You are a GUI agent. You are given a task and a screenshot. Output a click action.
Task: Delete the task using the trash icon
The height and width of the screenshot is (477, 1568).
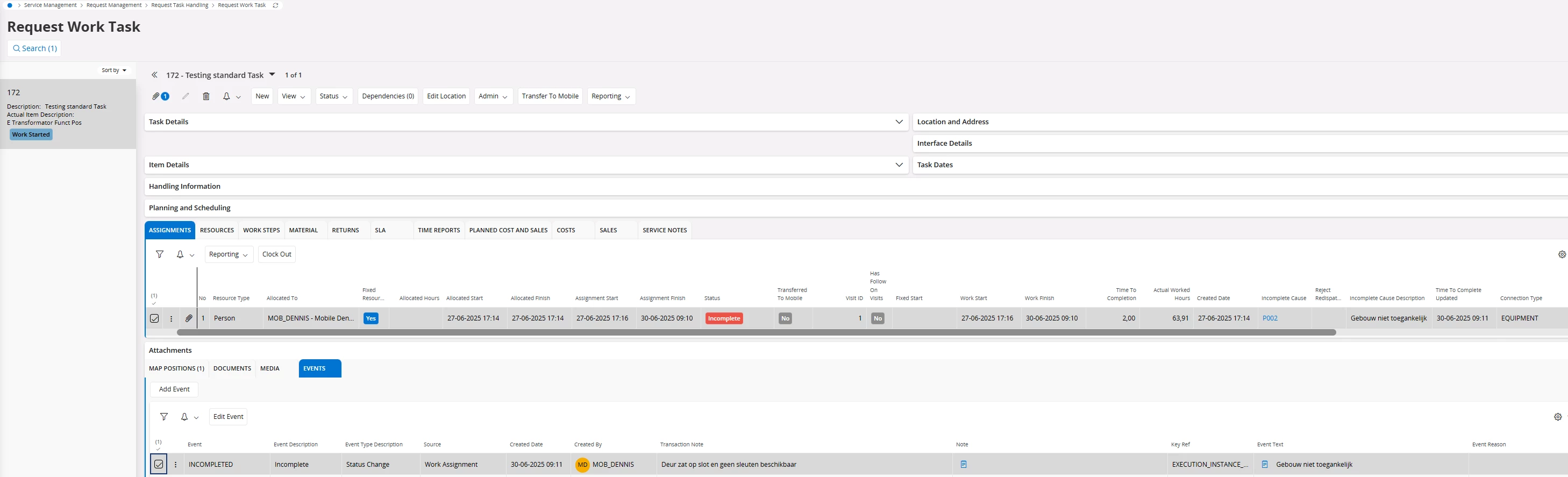click(206, 96)
